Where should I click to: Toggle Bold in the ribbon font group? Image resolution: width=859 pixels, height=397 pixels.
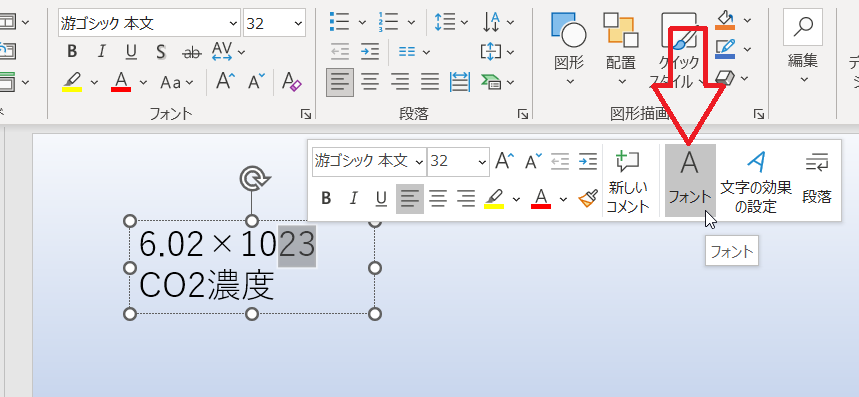72,52
